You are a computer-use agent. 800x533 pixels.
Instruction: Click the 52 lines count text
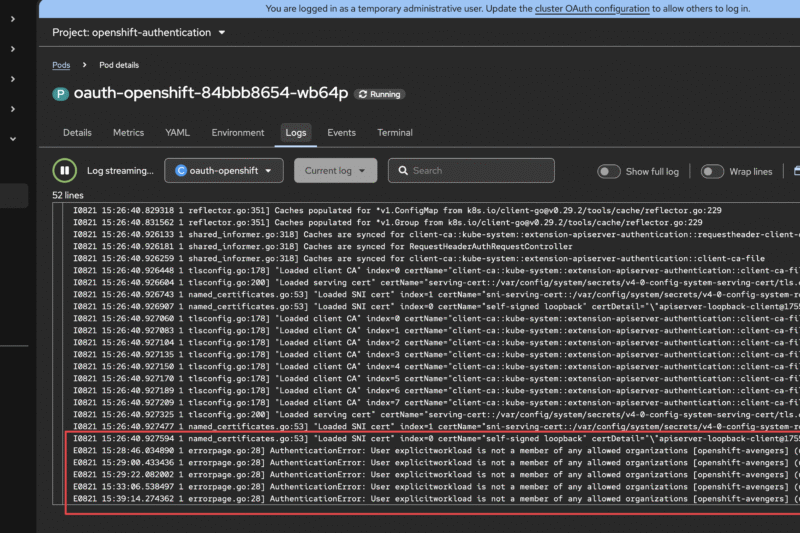pos(68,195)
